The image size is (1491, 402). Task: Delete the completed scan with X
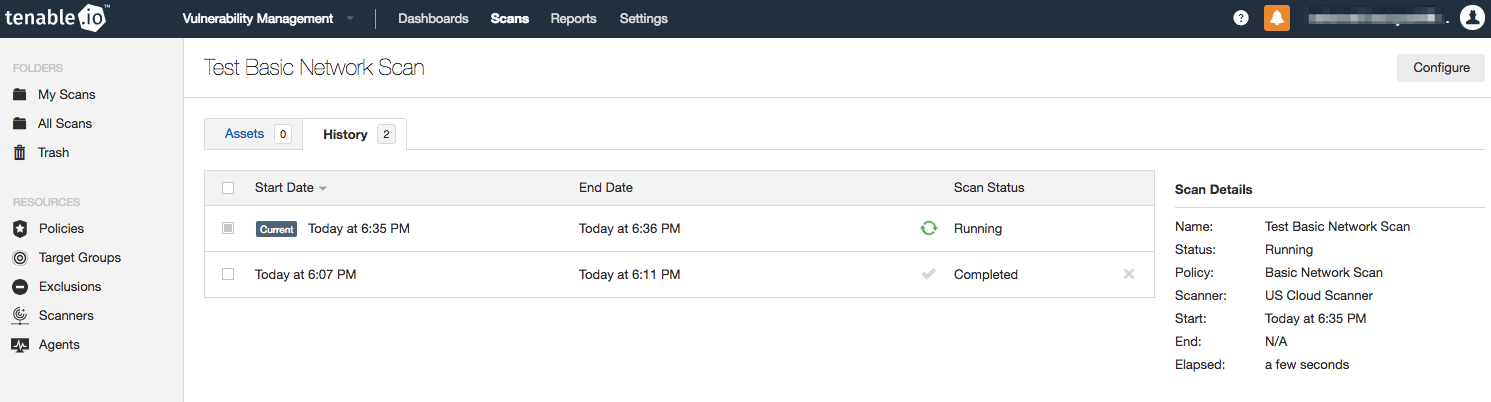(1129, 274)
